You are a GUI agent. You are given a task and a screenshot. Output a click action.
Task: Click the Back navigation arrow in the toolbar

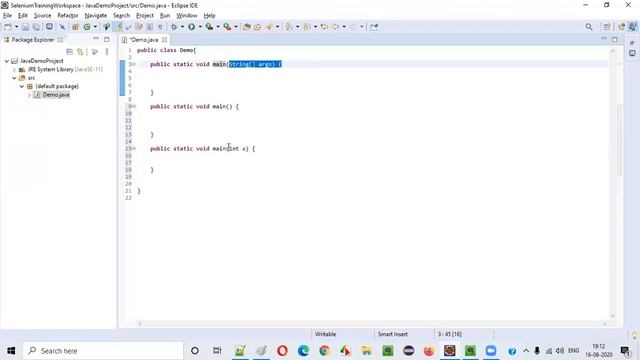[336, 27]
